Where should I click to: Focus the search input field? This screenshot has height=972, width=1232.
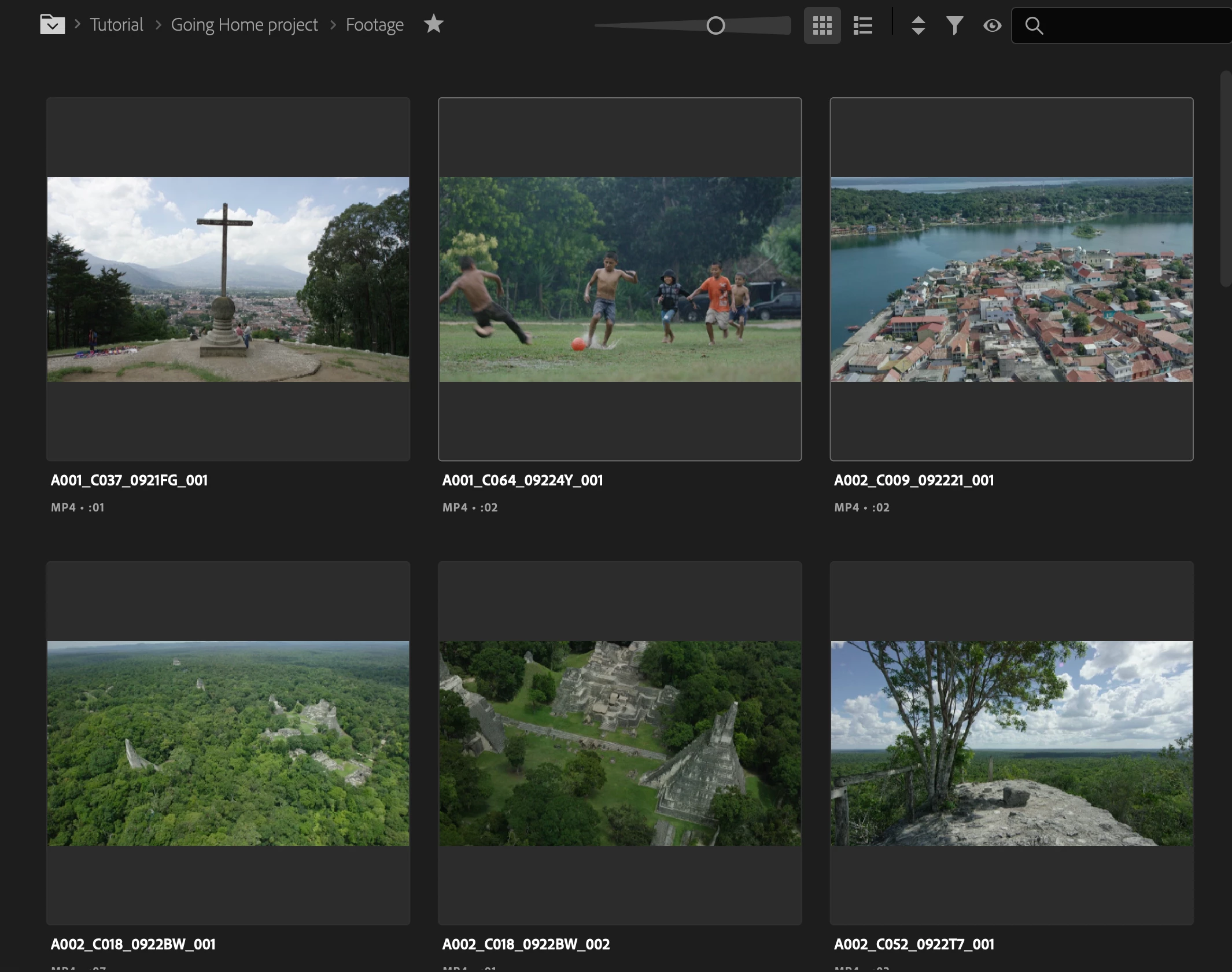(1134, 25)
